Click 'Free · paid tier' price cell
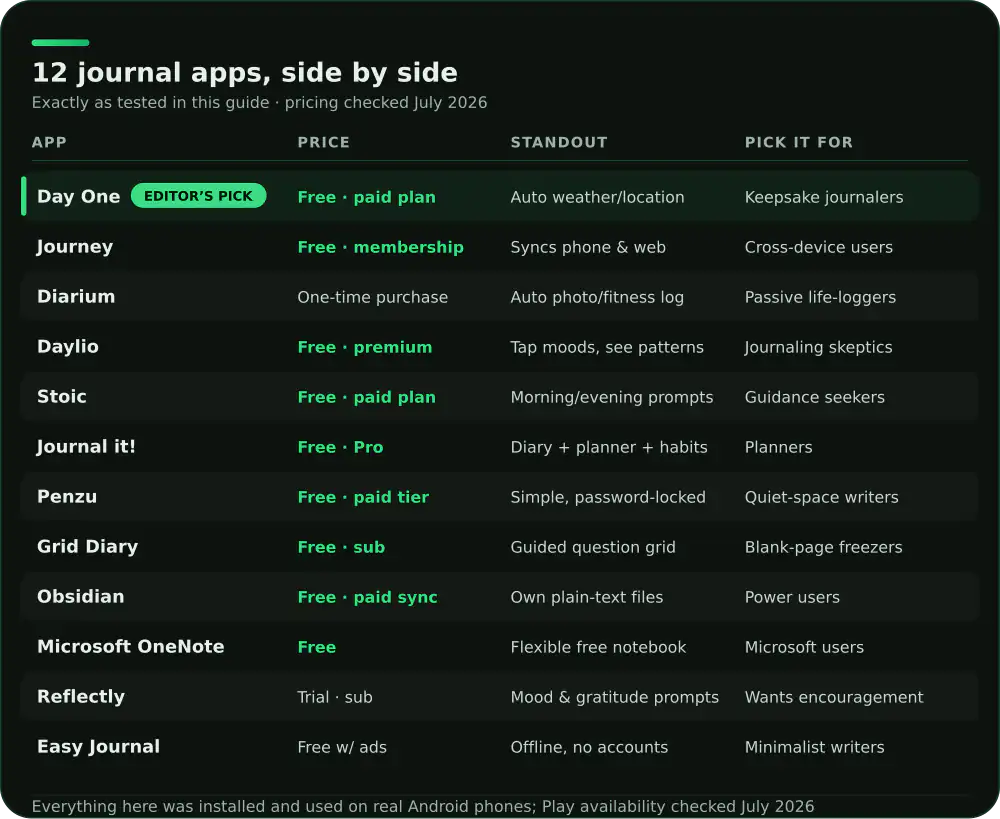Image resolution: width=1000 pixels, height=819 pixels. click(x=364, y=497)
